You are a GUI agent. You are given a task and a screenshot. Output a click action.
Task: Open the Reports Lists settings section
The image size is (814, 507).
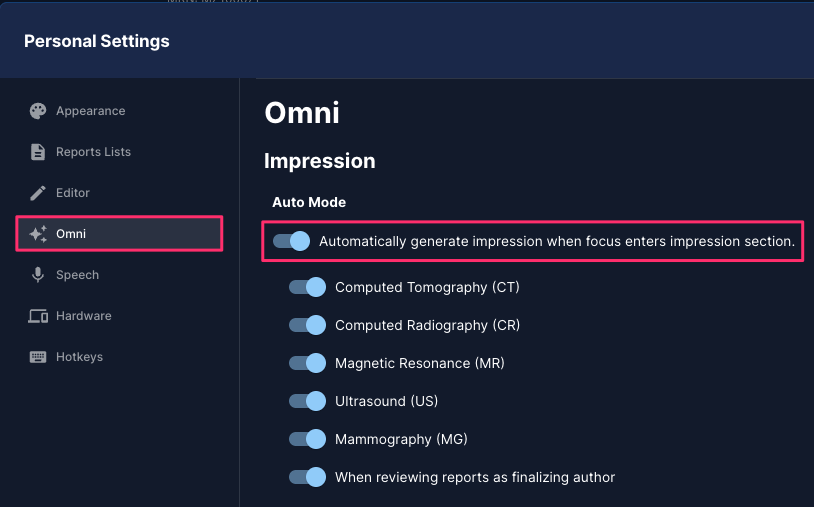click(x=93, y=152)
